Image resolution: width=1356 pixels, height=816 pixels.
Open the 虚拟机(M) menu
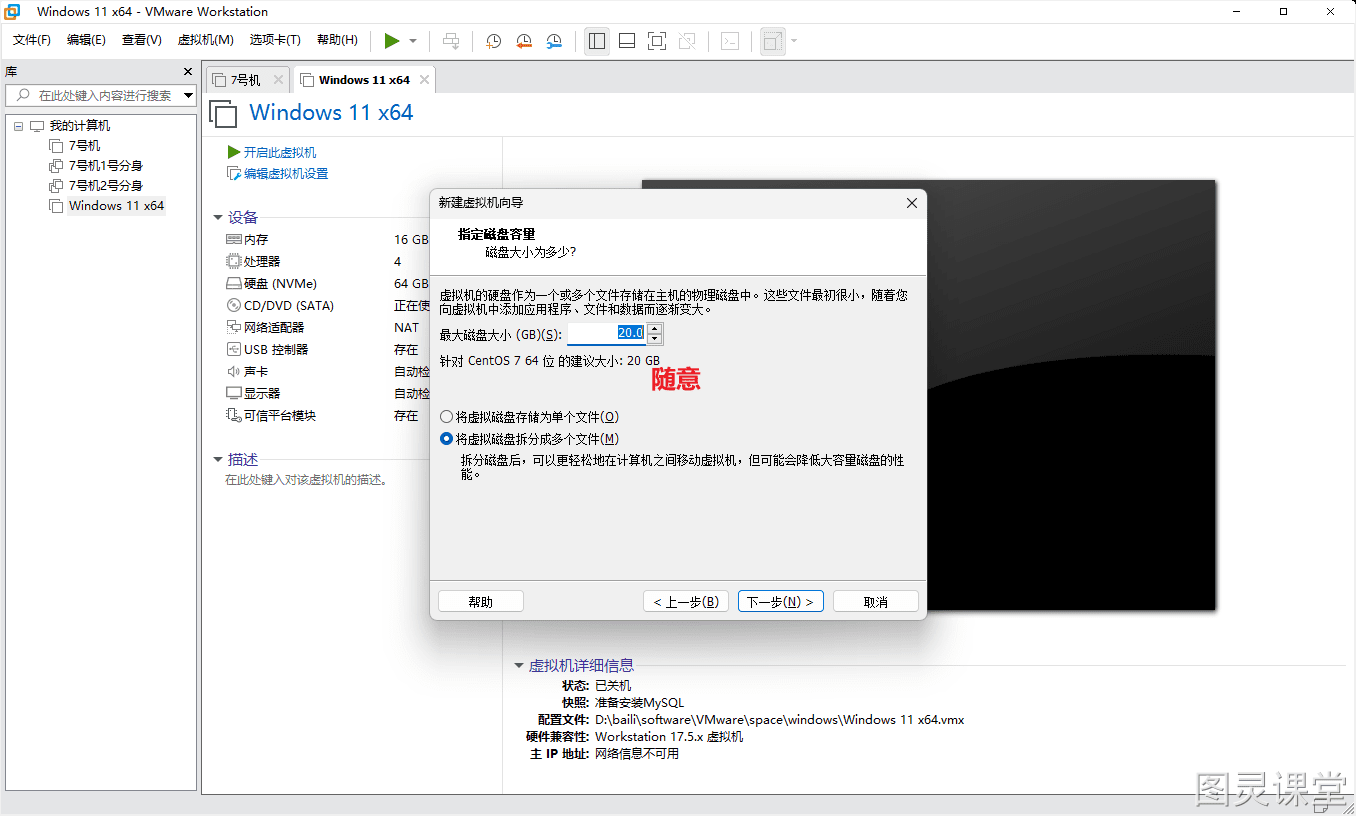click(x=205, y=40)
